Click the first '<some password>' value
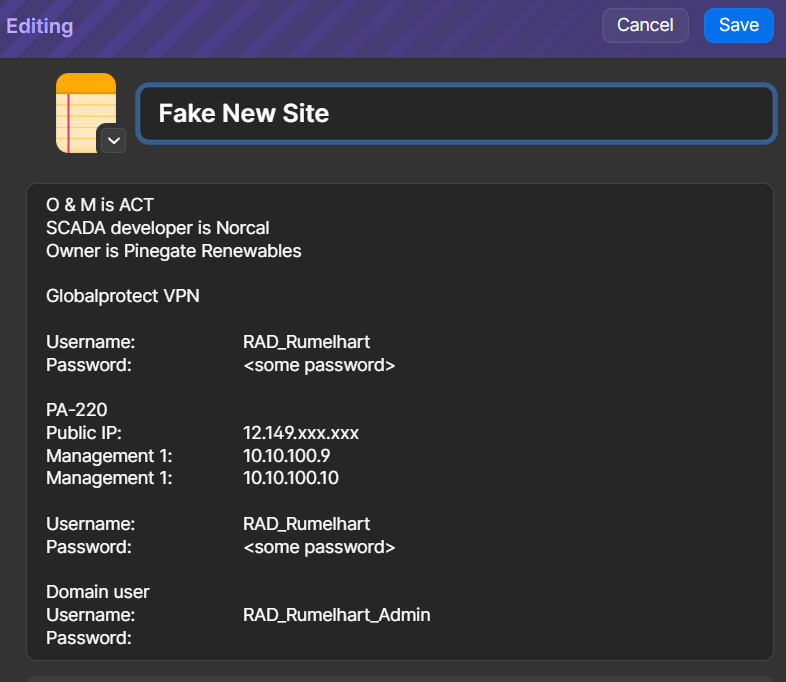This screenshot has height=682, width=786. pos(319,365)
